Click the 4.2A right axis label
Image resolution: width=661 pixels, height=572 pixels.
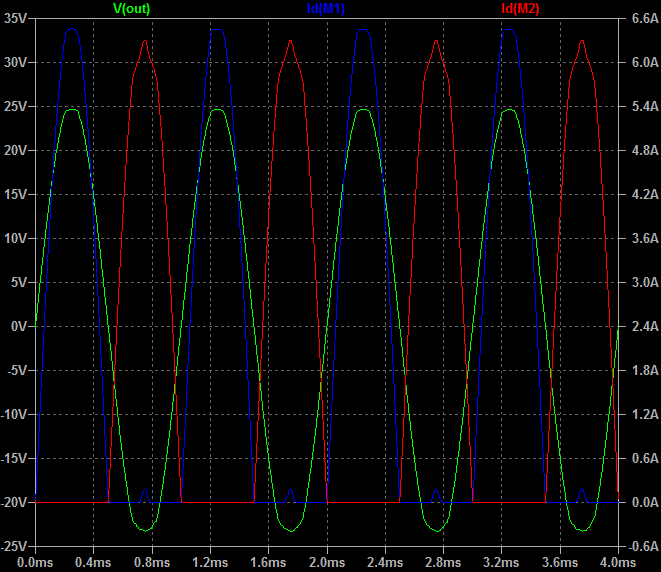pyautogui.click(x=645, y=194)
